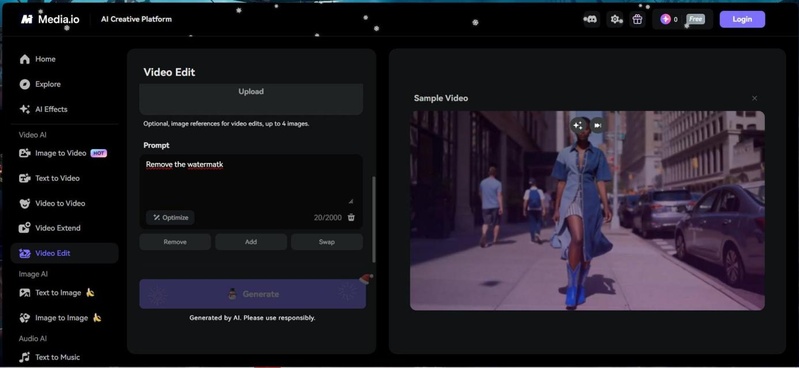The width and height of the screenshot is (799, 368).
Task: Open the settings gear icon
Action: [x=615, y=19]
